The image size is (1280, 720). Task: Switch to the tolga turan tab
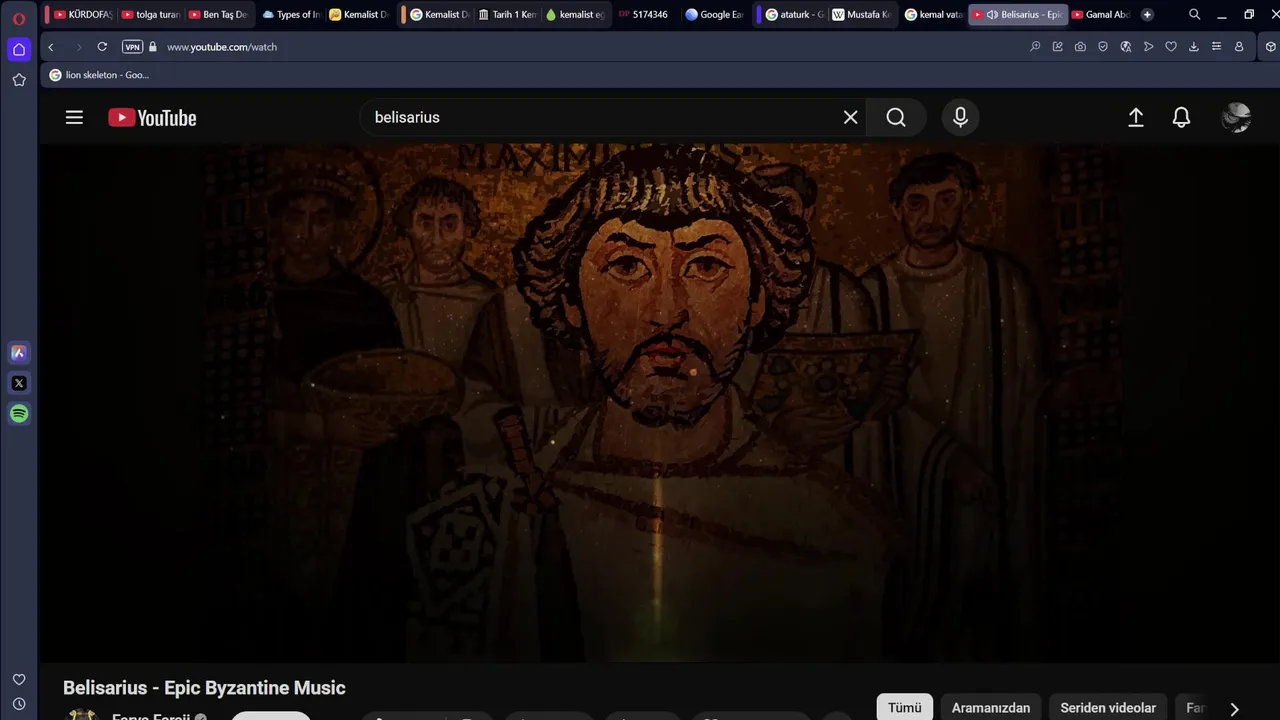click(x=151, y=15)
